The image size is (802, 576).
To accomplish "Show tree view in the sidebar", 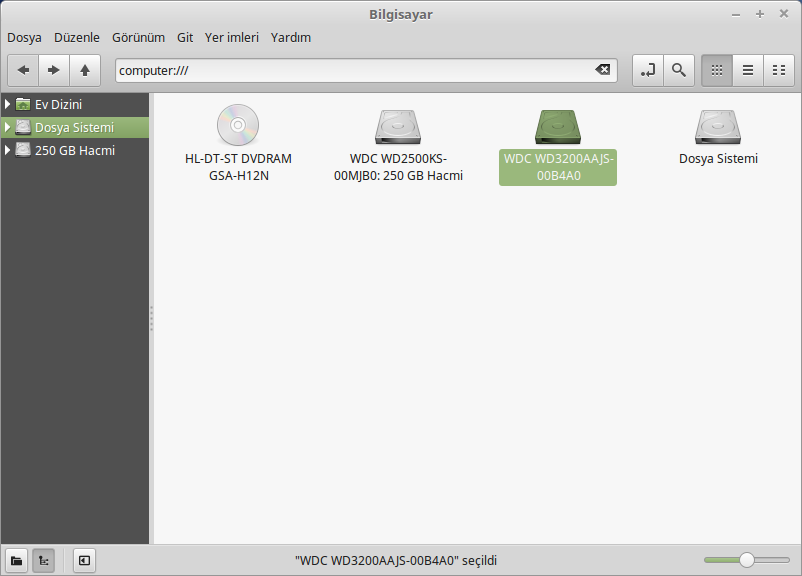I will (x=43, y=561).
